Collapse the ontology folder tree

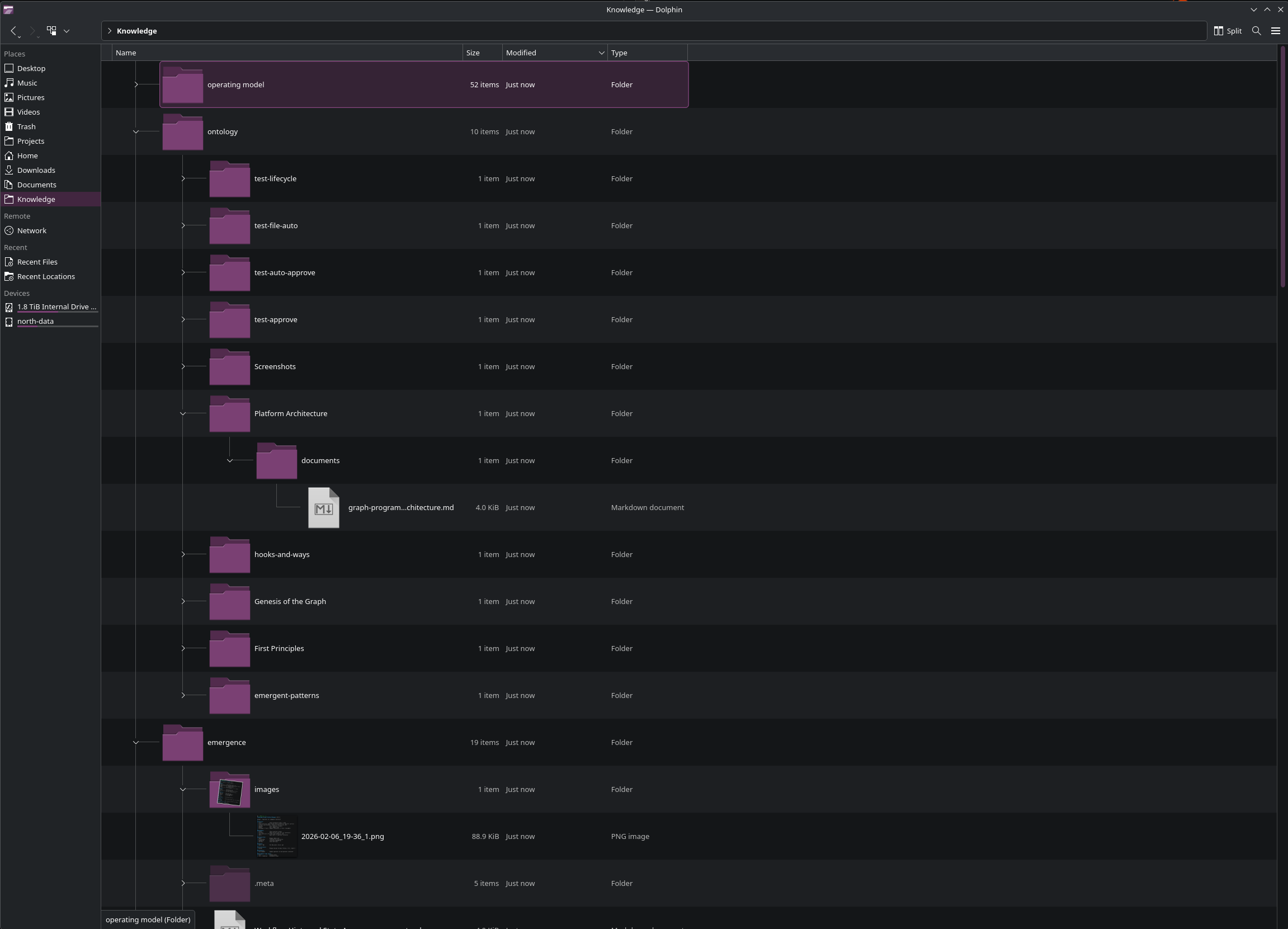tap(136, 131)
